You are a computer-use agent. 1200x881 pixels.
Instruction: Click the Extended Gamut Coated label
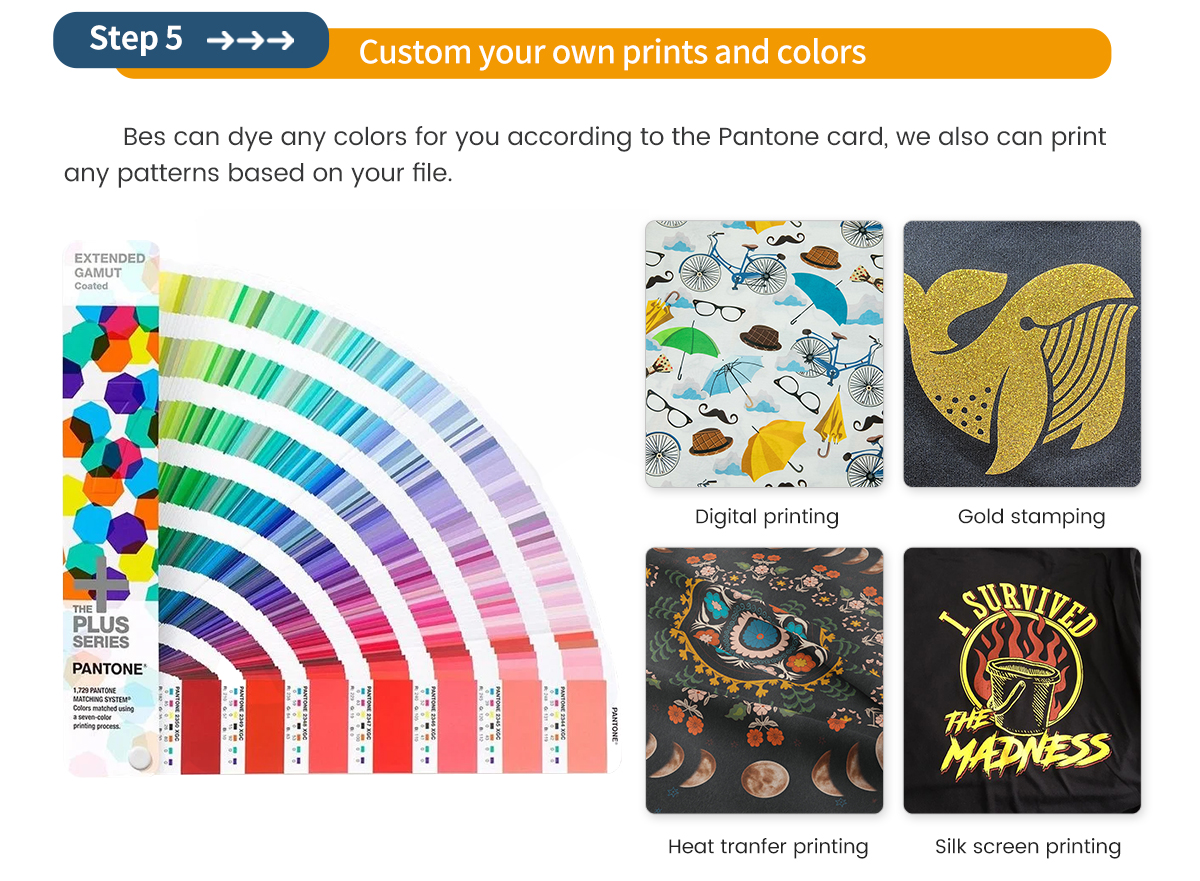(x=109, y=271)
